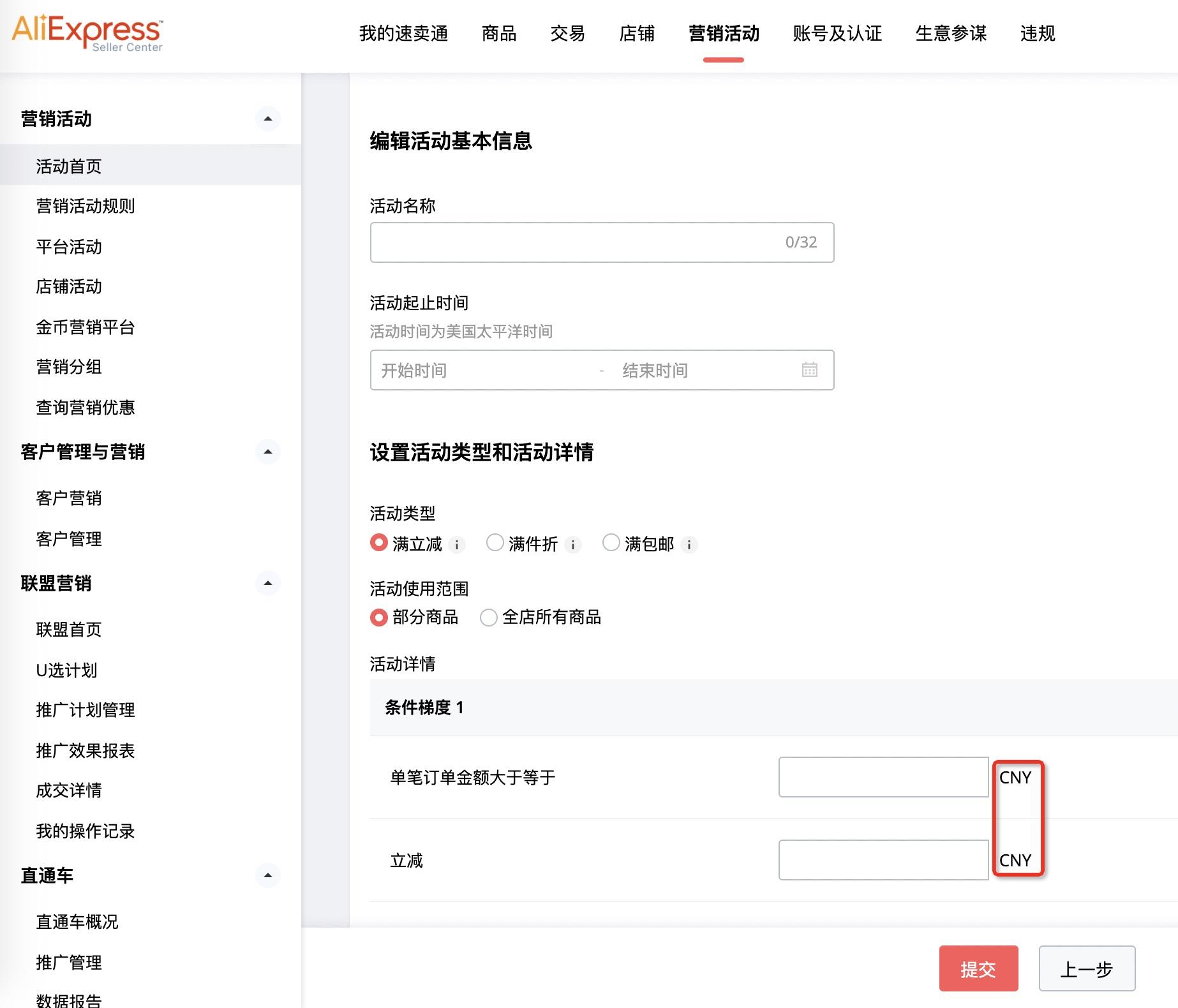Collapse the 营销活动 sidebar section
Image resolution: width=1178 pixels, height=1008 pixels.
(268, 119)
